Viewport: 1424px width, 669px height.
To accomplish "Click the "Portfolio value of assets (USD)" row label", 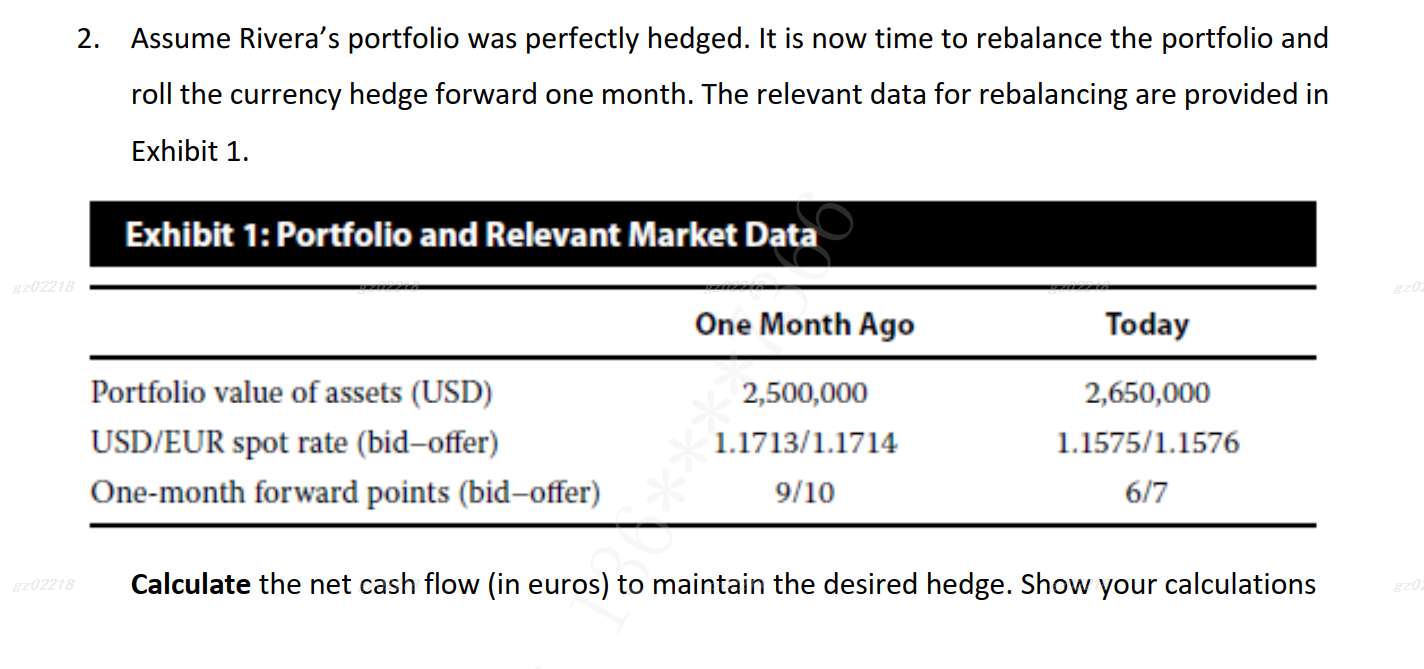I will [x=292, y=393].
